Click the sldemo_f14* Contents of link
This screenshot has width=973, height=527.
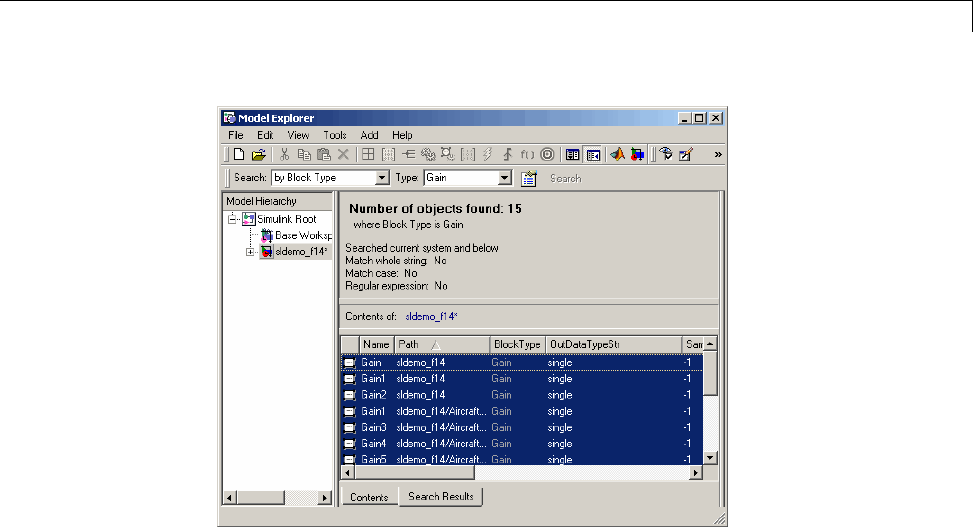[431, 317]
